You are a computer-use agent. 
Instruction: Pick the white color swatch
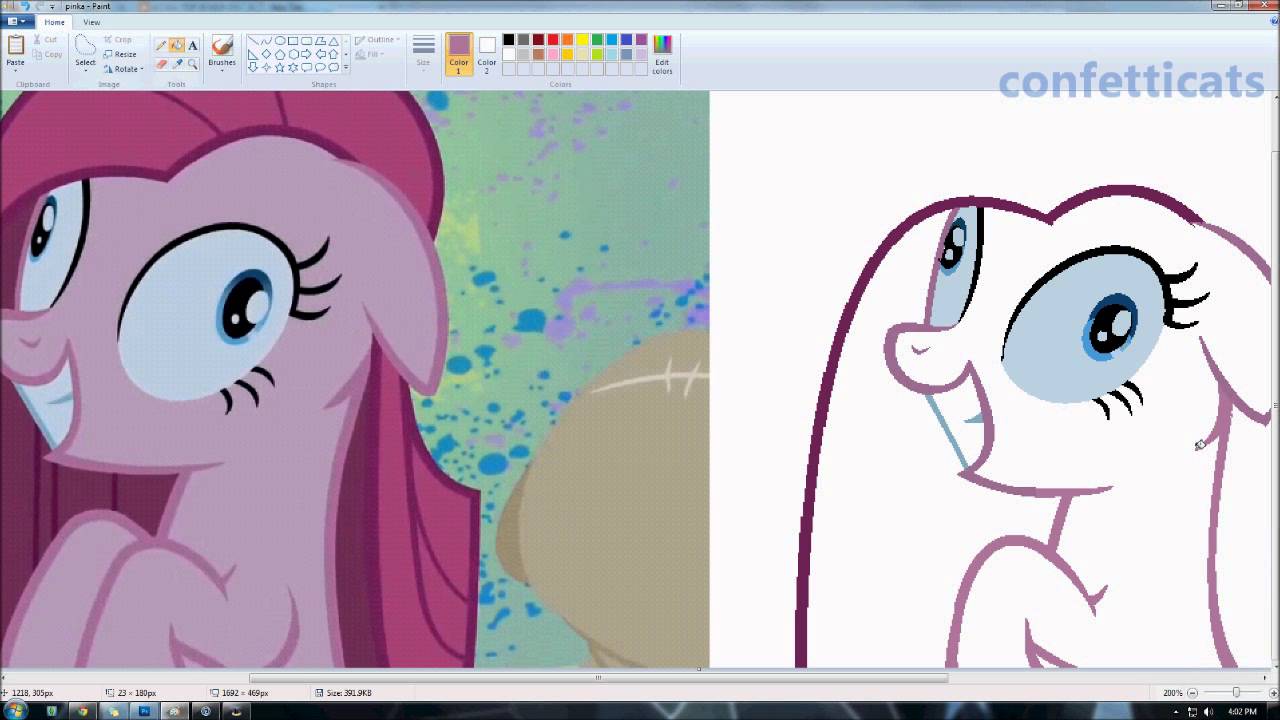point(509,54)
